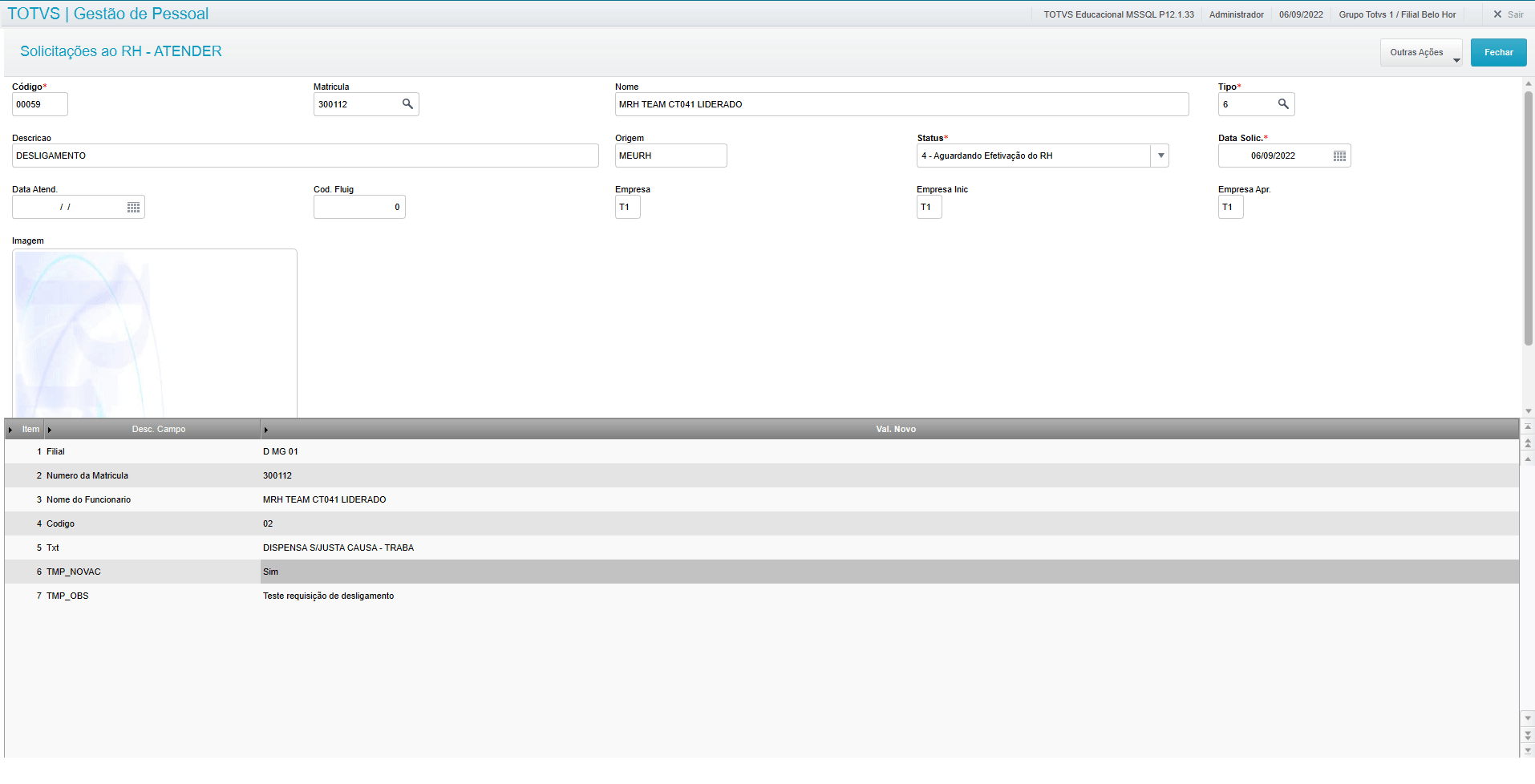Image resolution: width=1535 pixels, height=784 pixels.
Task: Click 'DISPENSA S/JUSTA CAUSA - TRABA' cell
Action: [338, 548]
